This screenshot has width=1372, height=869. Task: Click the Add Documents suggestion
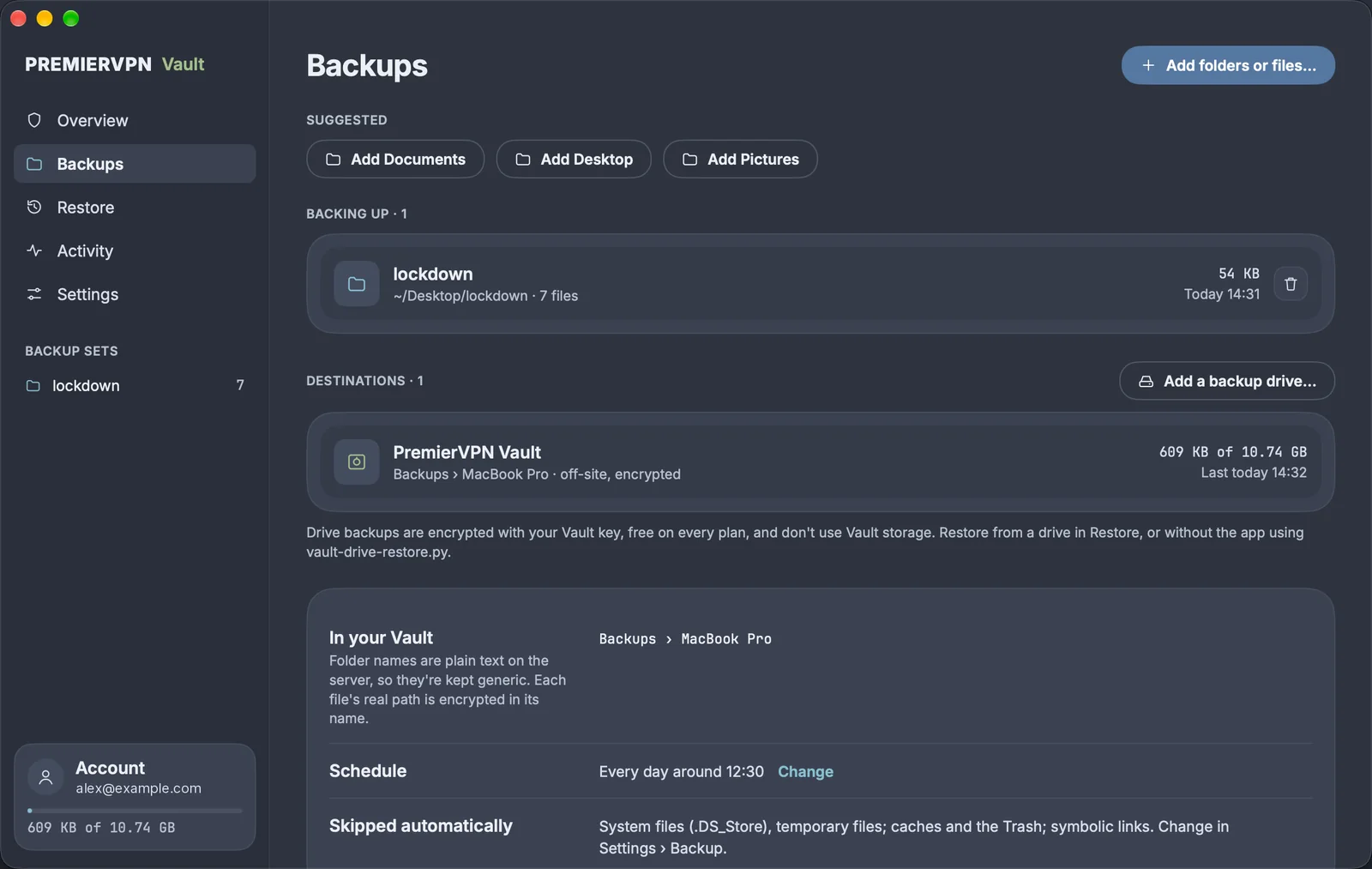pos(395,160)
